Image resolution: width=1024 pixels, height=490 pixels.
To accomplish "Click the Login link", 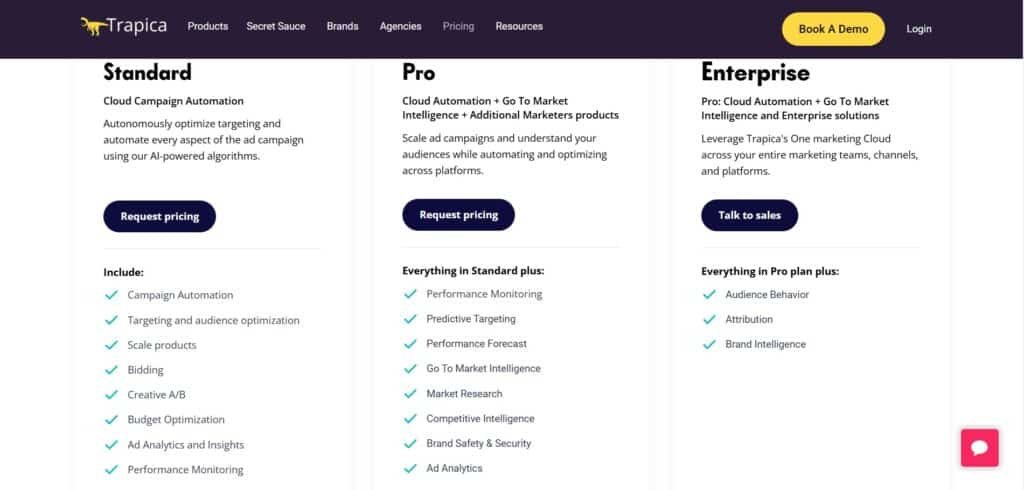I will [x=918, y=29].
